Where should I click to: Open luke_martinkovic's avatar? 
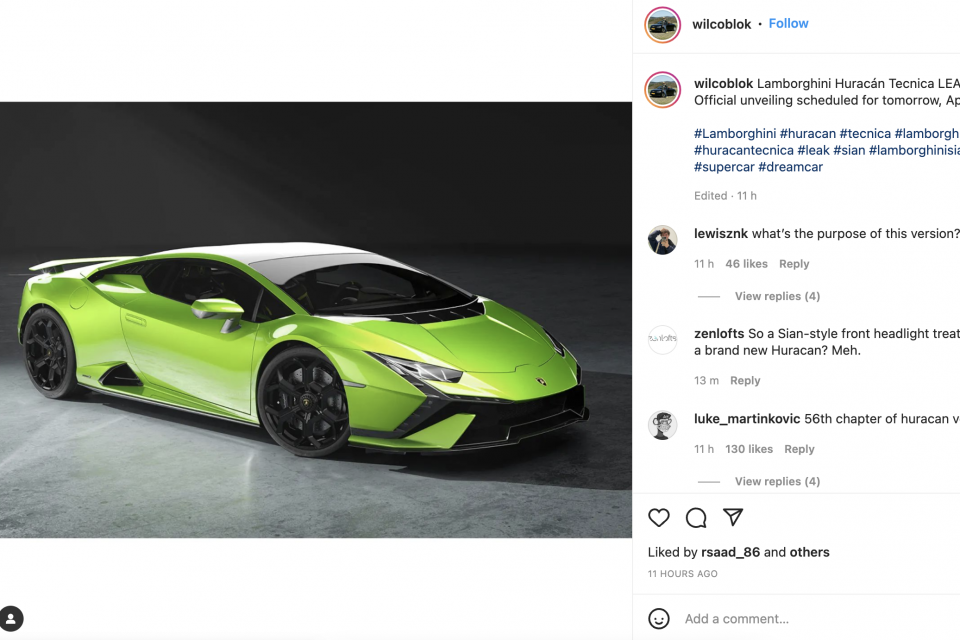coord(662,425)
